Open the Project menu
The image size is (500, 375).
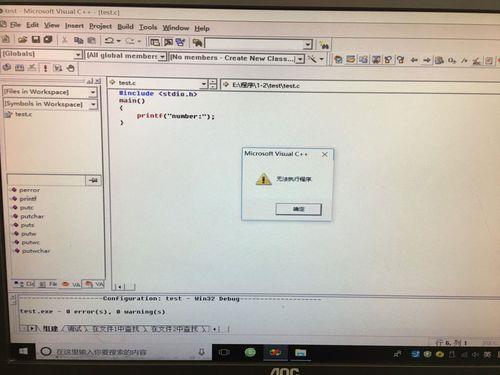(x=100, y=26)
